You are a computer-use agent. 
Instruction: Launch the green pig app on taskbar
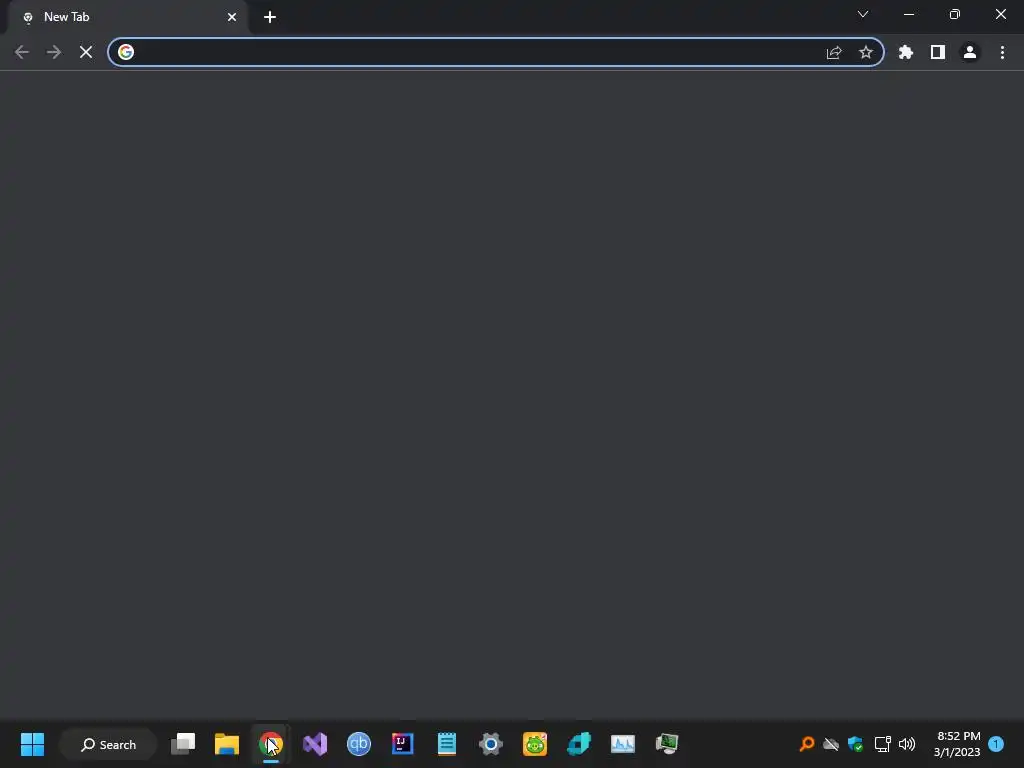(x=534, y=744)
